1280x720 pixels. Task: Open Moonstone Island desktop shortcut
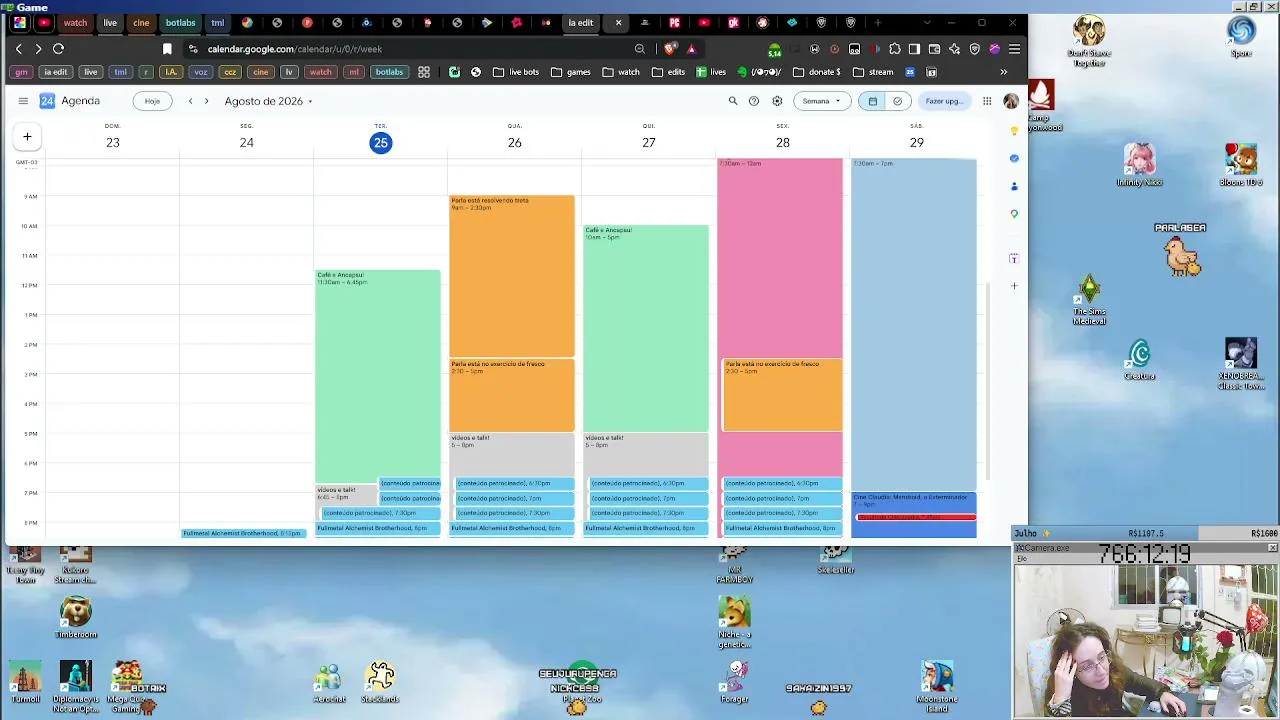[937, 686]
